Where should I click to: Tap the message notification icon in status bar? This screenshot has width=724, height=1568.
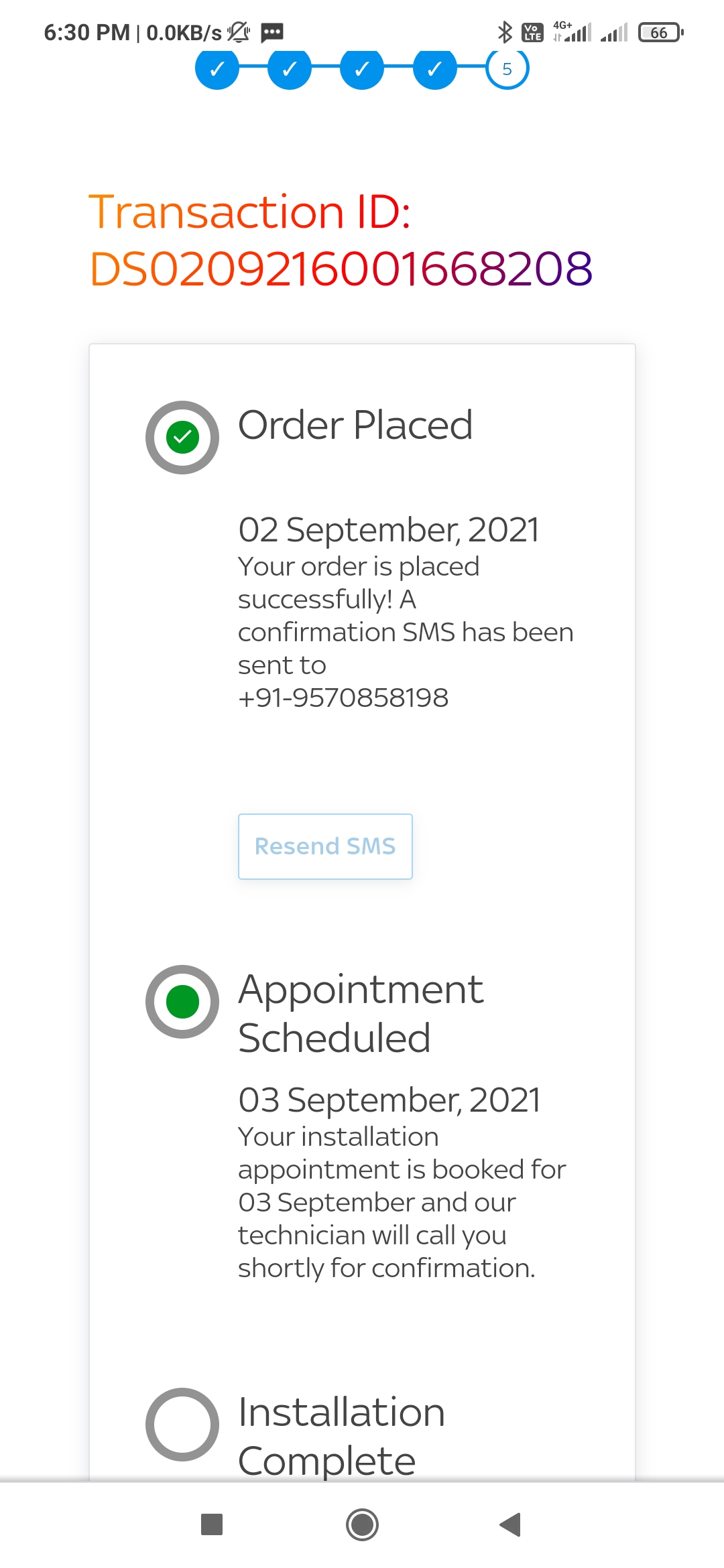point(272,32)
